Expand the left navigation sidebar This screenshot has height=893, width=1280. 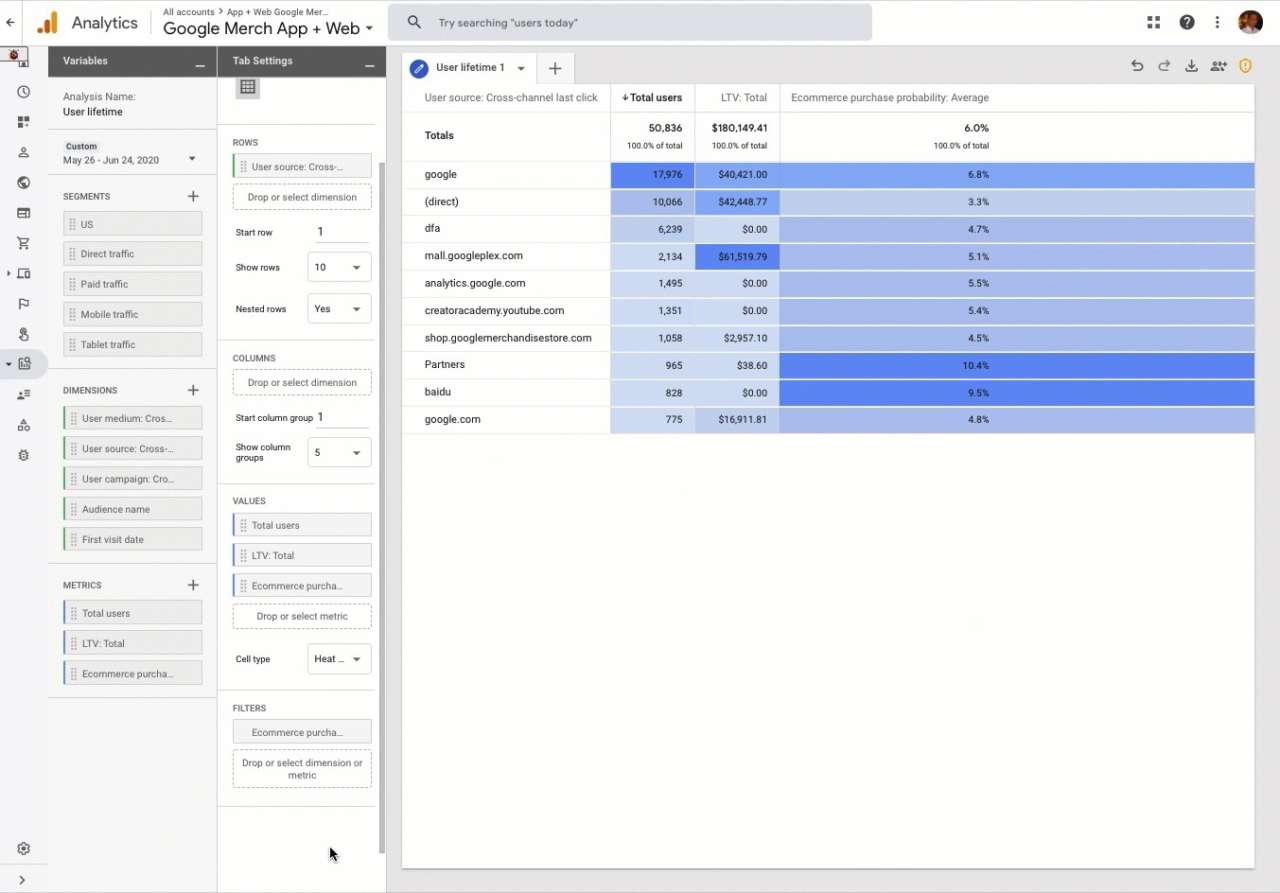click(23, 880)
